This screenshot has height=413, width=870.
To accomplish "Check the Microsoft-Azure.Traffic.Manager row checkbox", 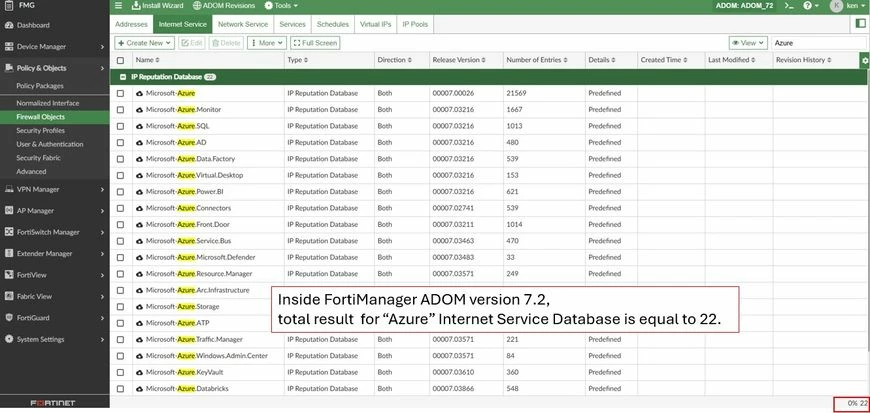I will [x=120, y=339].
